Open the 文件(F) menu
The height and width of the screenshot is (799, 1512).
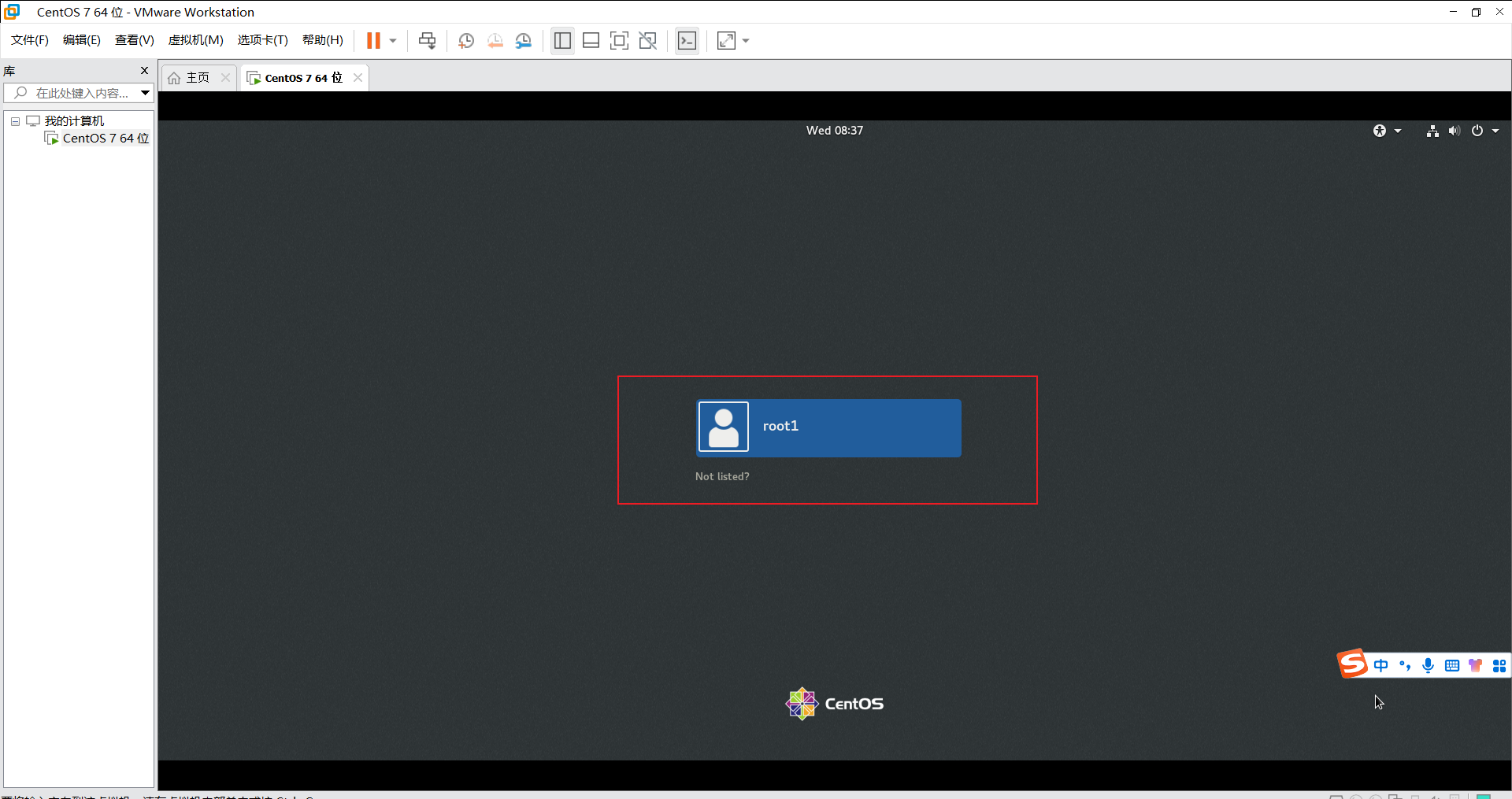point(30,40)
